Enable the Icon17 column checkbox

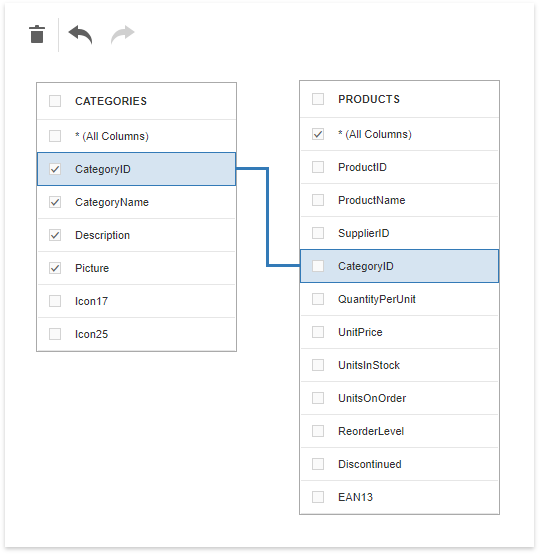click(55, 301)
